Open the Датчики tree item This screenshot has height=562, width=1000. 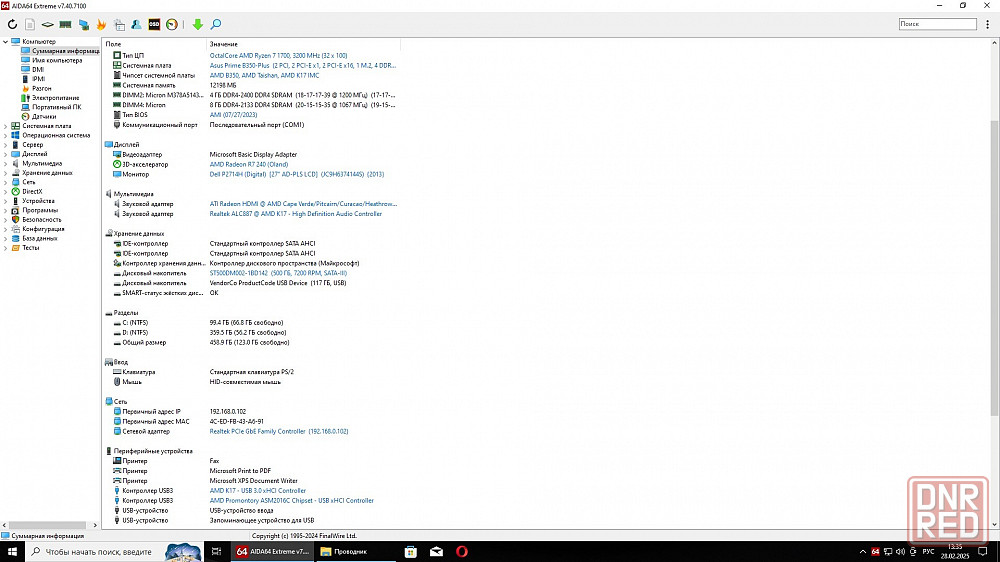[x=44, y=117]
